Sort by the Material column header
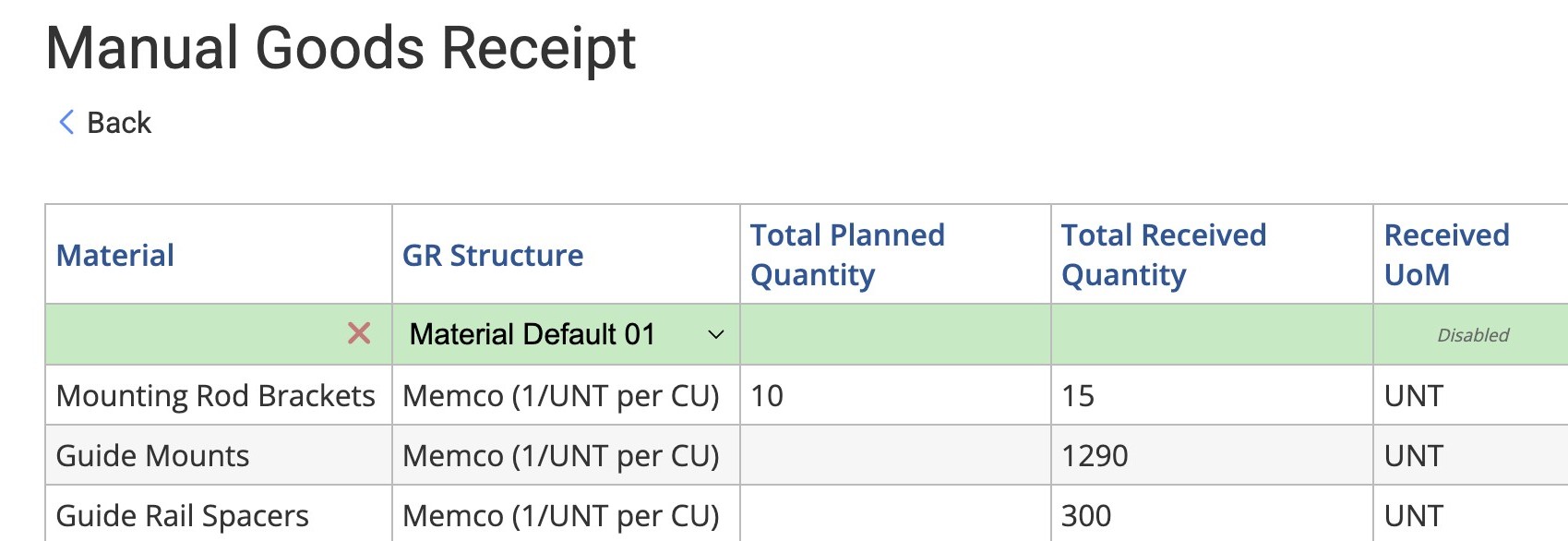The width and height of the screenshot is (1568, 541). point(115,255)
